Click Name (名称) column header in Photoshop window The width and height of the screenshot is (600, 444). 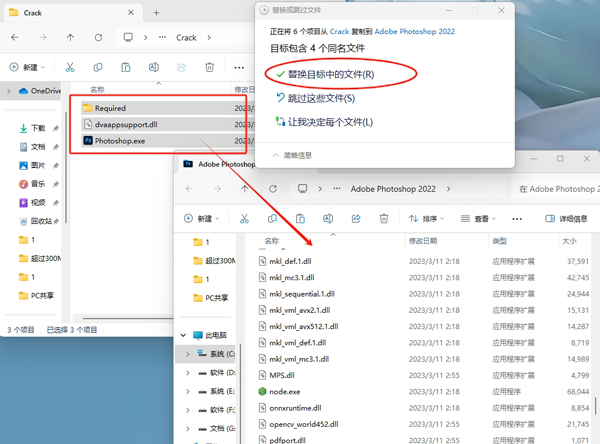pos(272,241)
